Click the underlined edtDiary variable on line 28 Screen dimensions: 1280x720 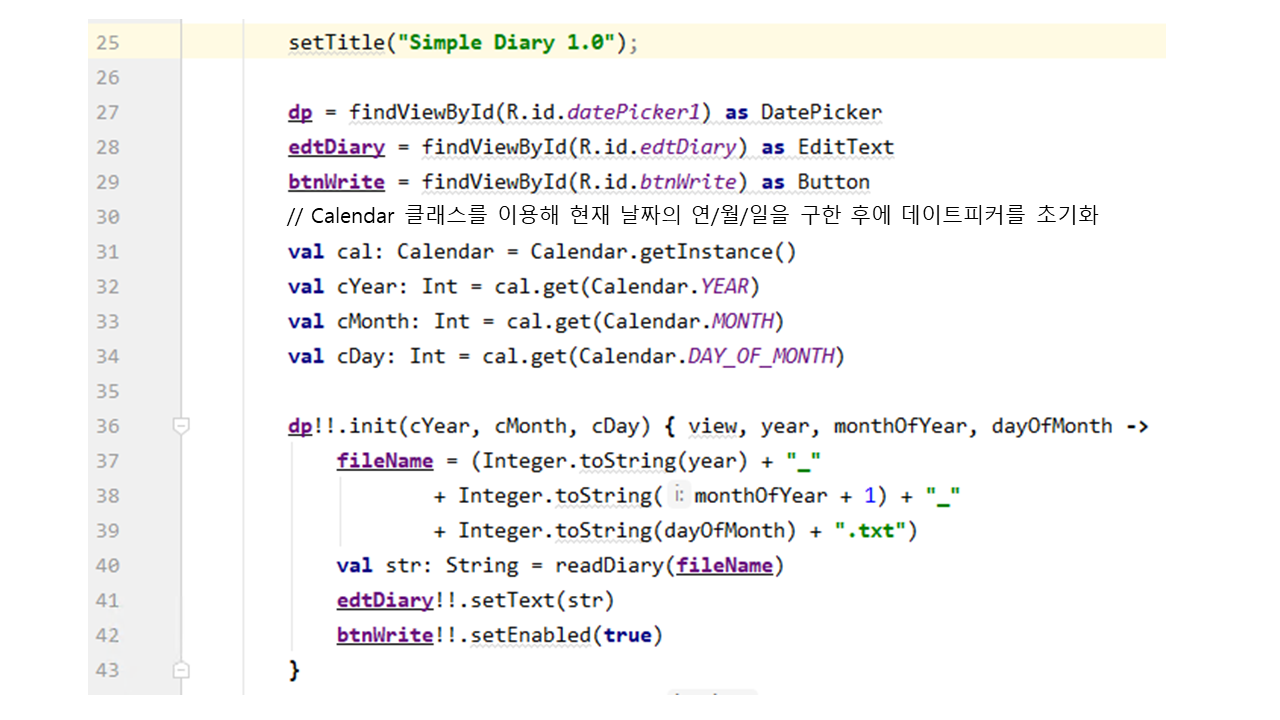pos(336,148)
